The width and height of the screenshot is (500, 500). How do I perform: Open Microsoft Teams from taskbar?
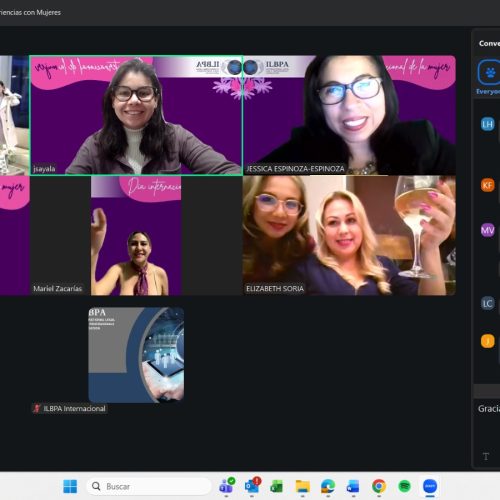tap(226, 486)
